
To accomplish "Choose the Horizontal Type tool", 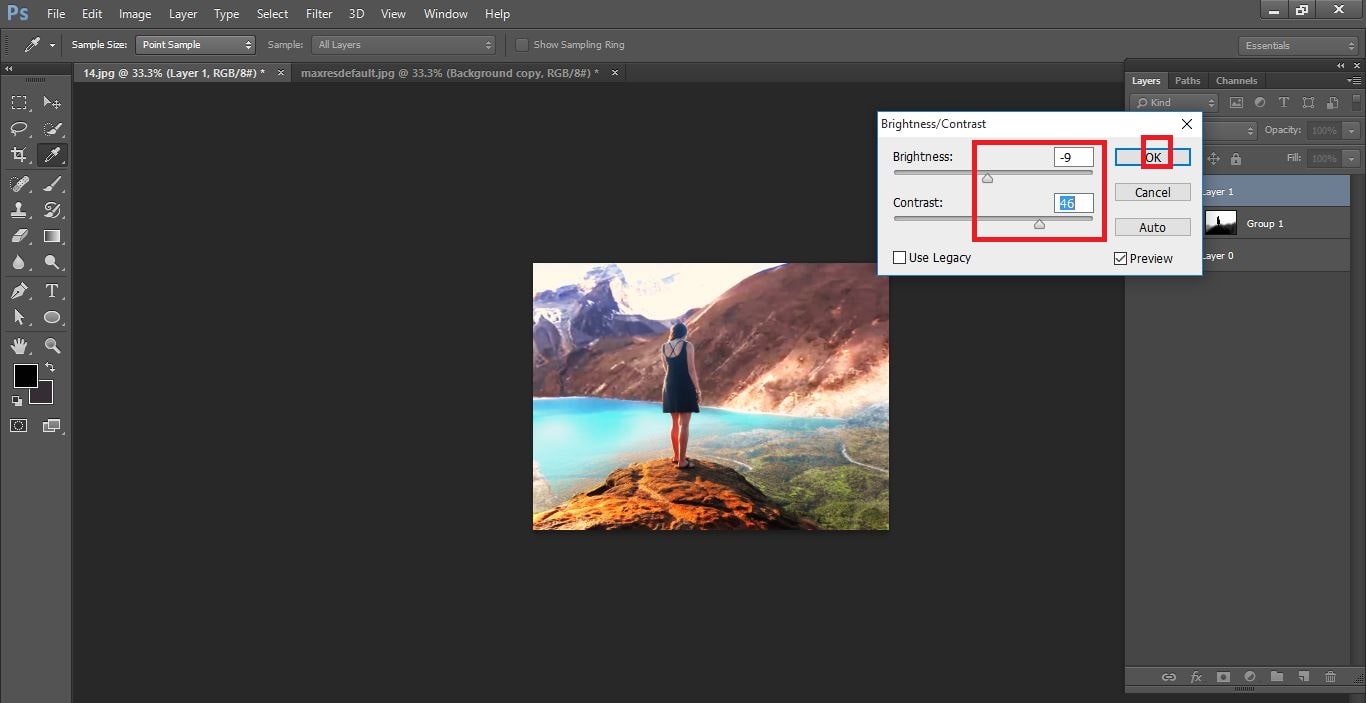I will click(52, 290).
